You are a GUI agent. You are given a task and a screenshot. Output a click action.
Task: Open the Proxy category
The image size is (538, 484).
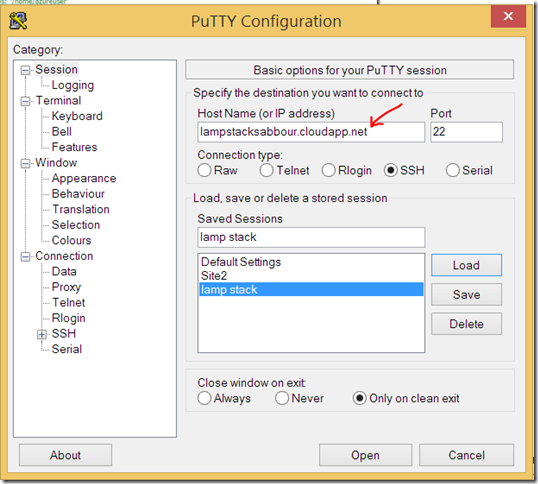(66, 287)
